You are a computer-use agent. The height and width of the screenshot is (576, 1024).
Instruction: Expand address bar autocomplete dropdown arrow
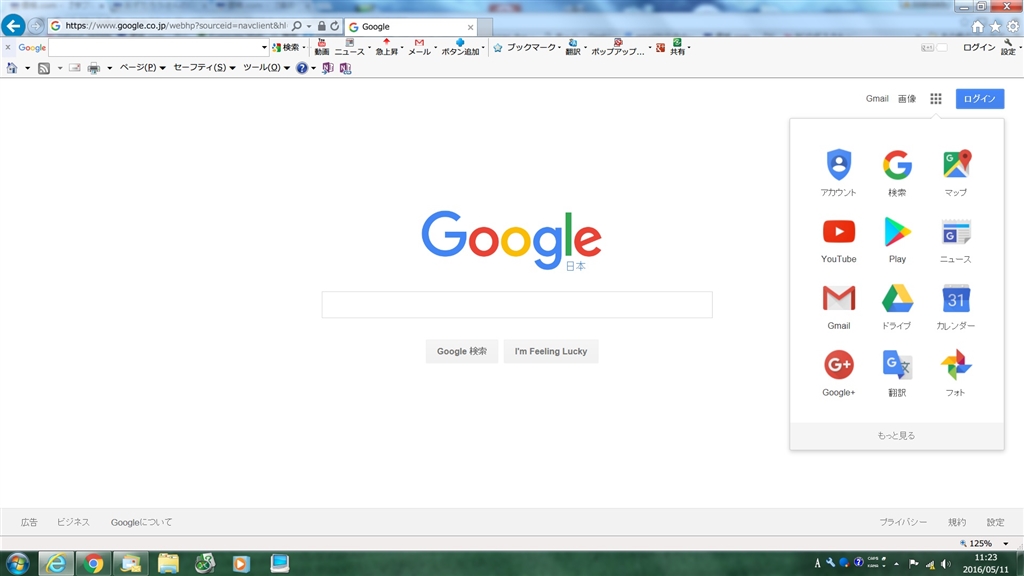tap(309, 26)
